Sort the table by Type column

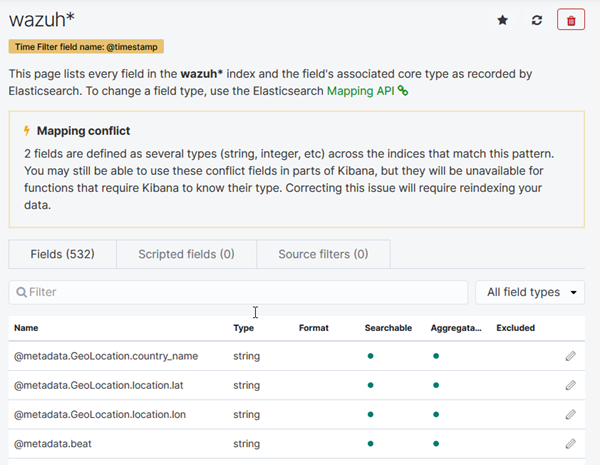(243, 328)
